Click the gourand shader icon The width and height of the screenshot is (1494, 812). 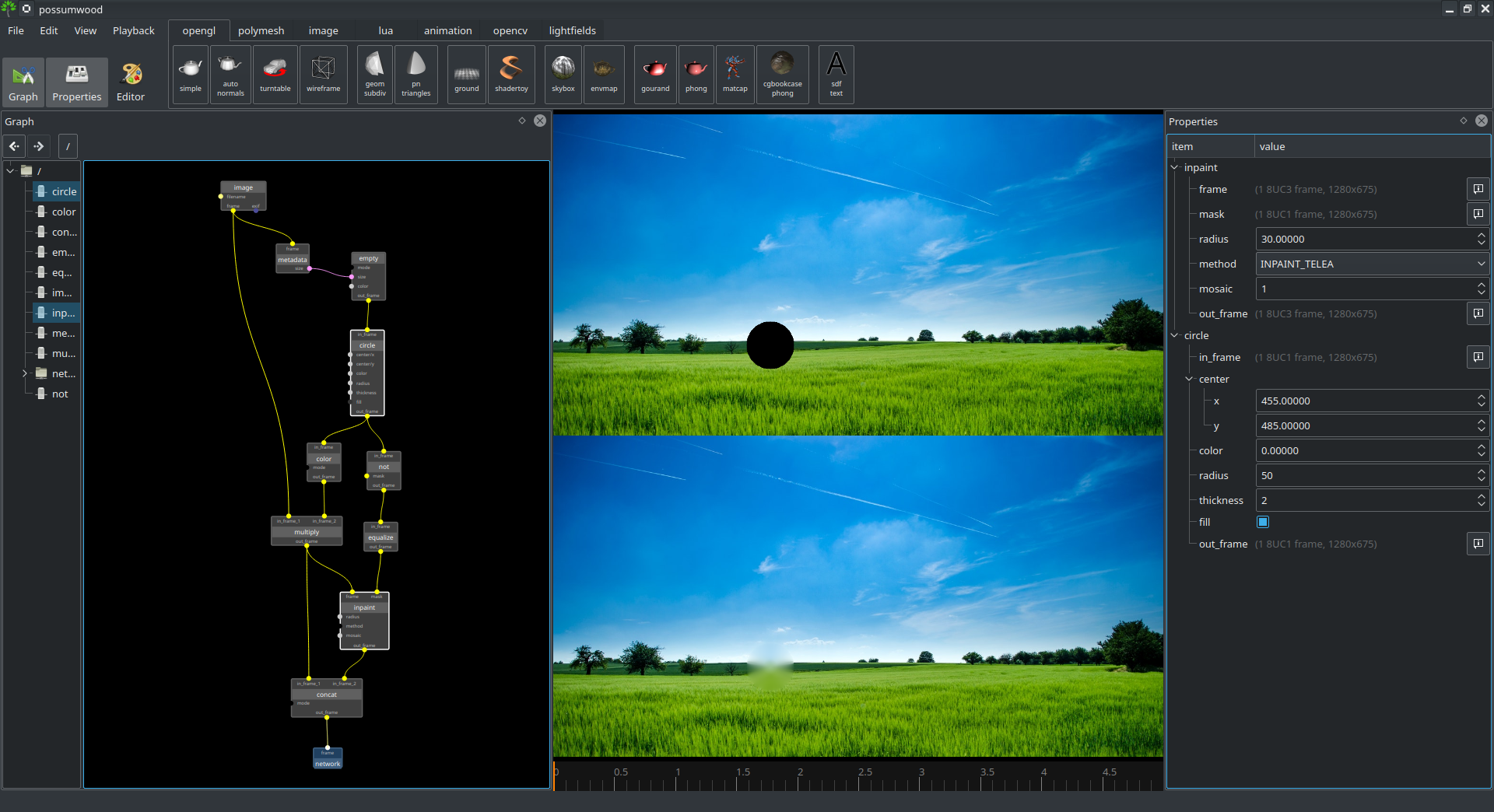655,75
